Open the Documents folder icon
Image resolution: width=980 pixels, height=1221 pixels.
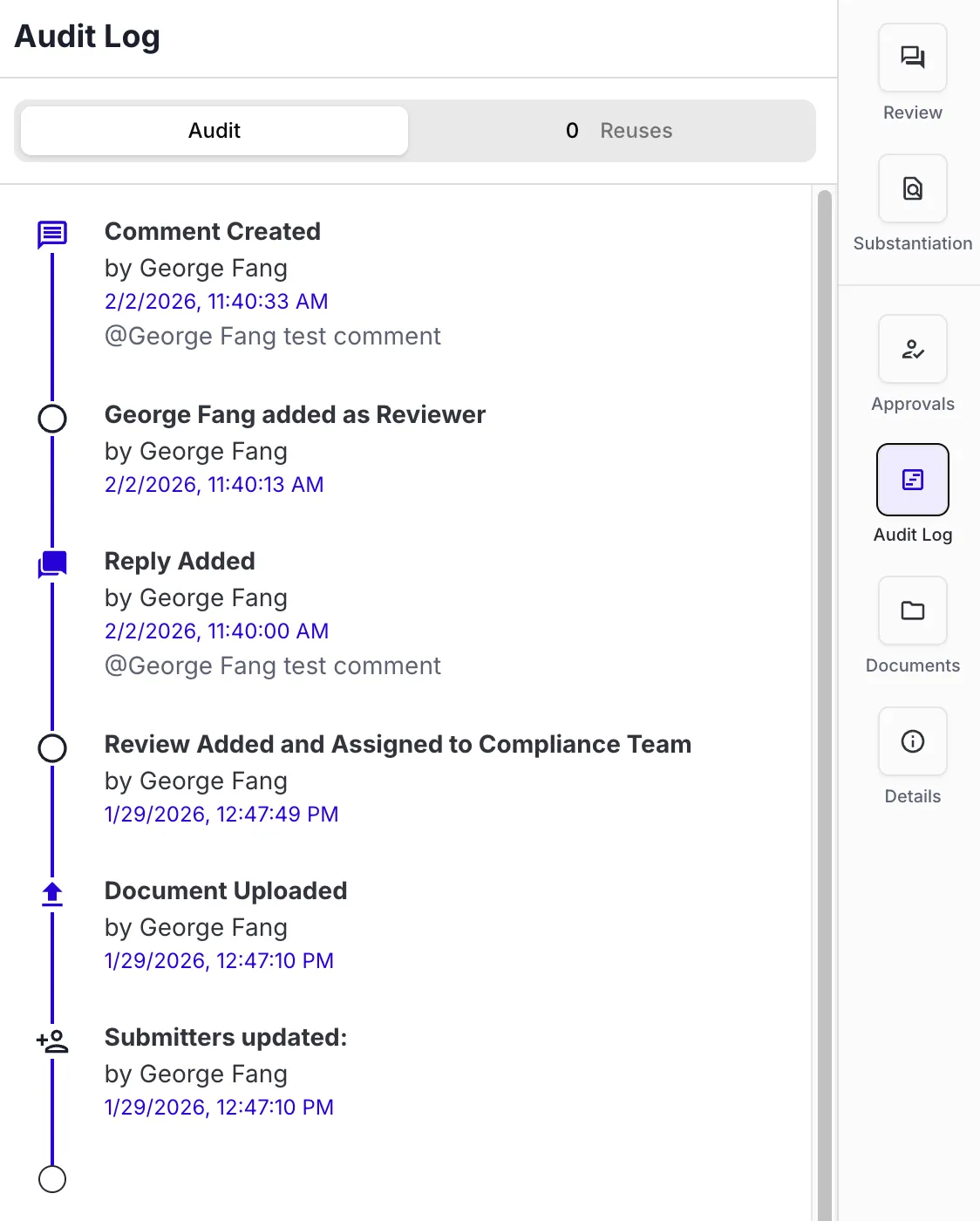tap(913, 610)
